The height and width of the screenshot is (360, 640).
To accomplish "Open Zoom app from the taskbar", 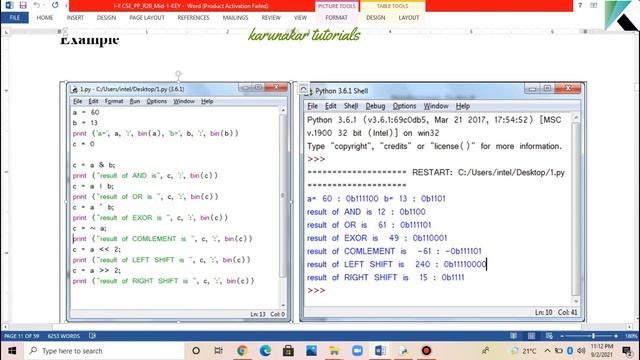I will tap(357, 351).
